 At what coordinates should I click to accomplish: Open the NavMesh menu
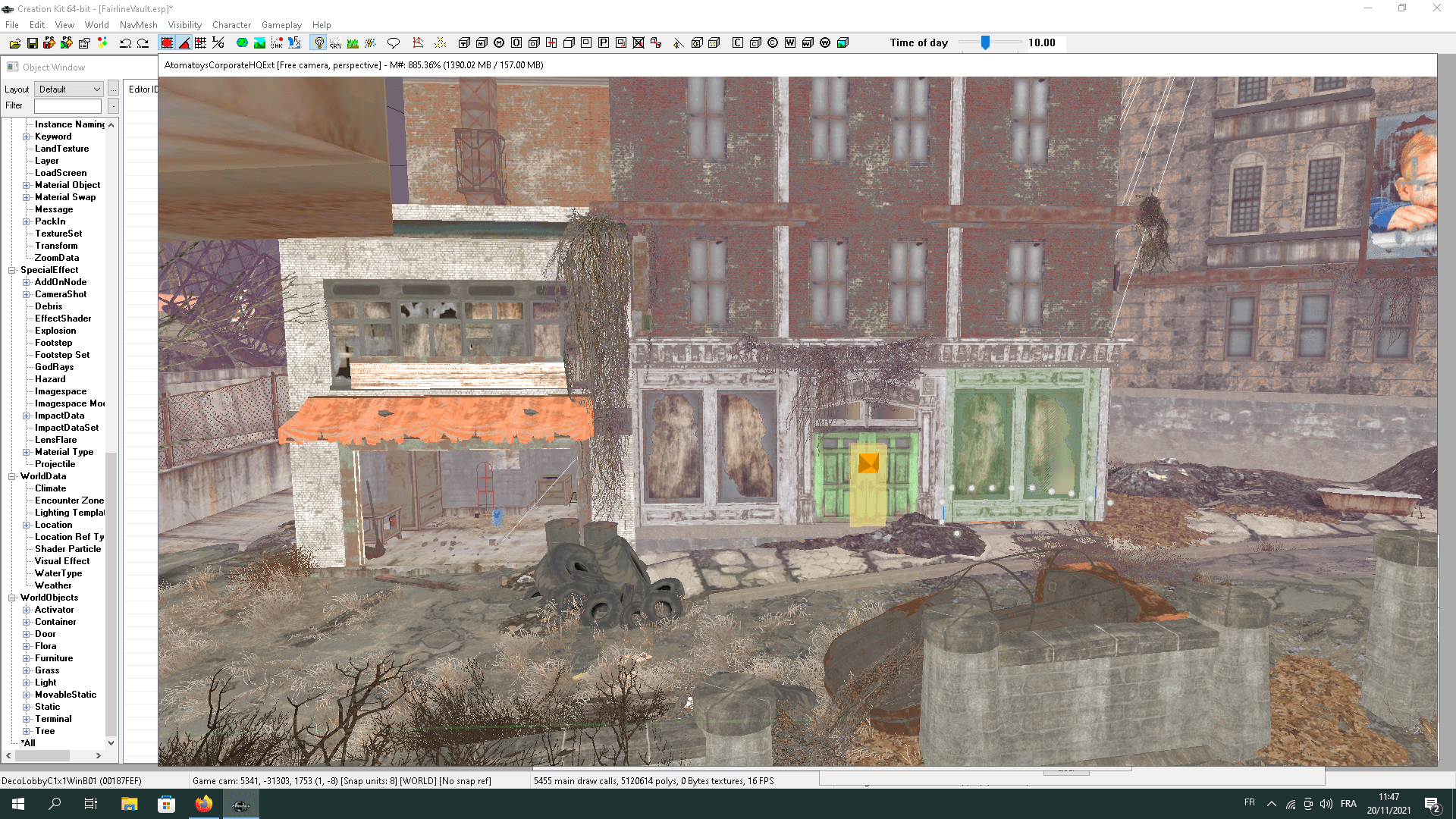click(x=138, y=25)
